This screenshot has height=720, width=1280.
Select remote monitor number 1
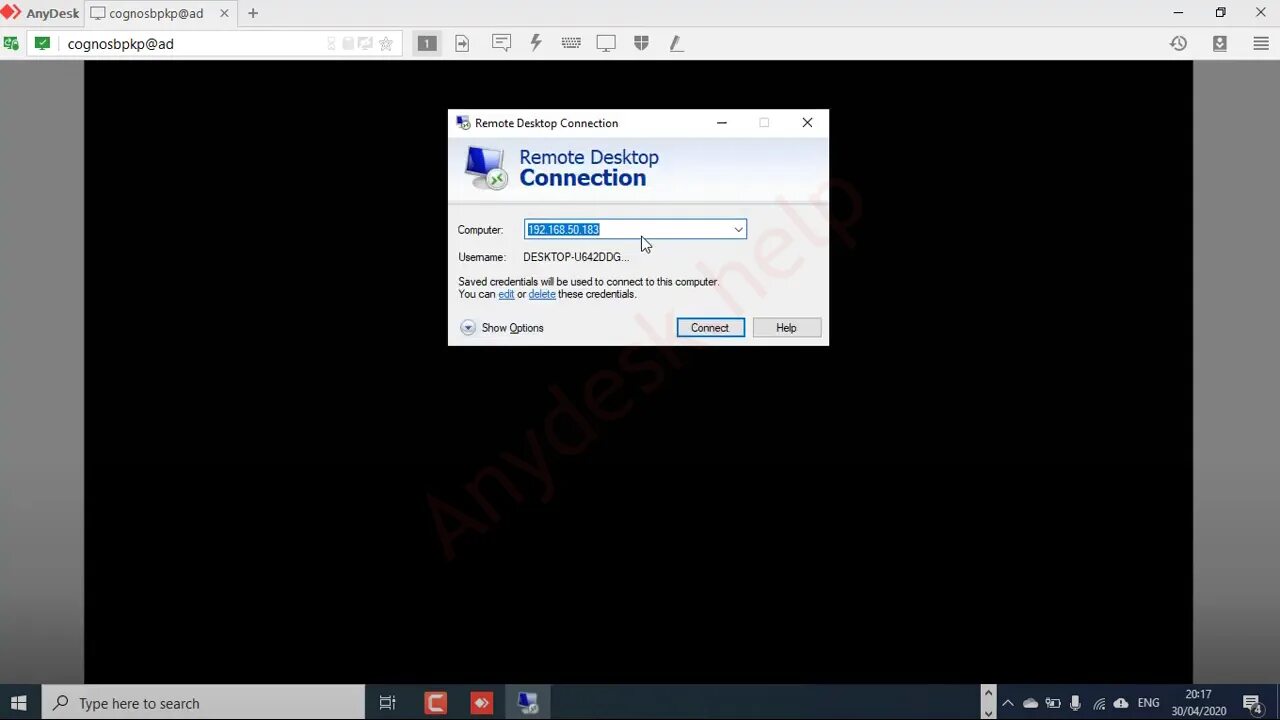click(x=427, y=43)
